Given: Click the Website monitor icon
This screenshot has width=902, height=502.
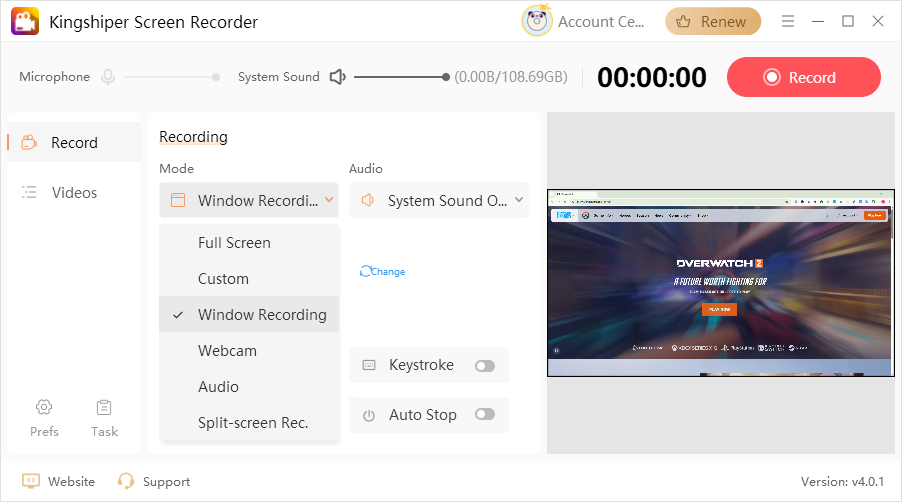Looking at the screenshot, I should coord(31,481).
